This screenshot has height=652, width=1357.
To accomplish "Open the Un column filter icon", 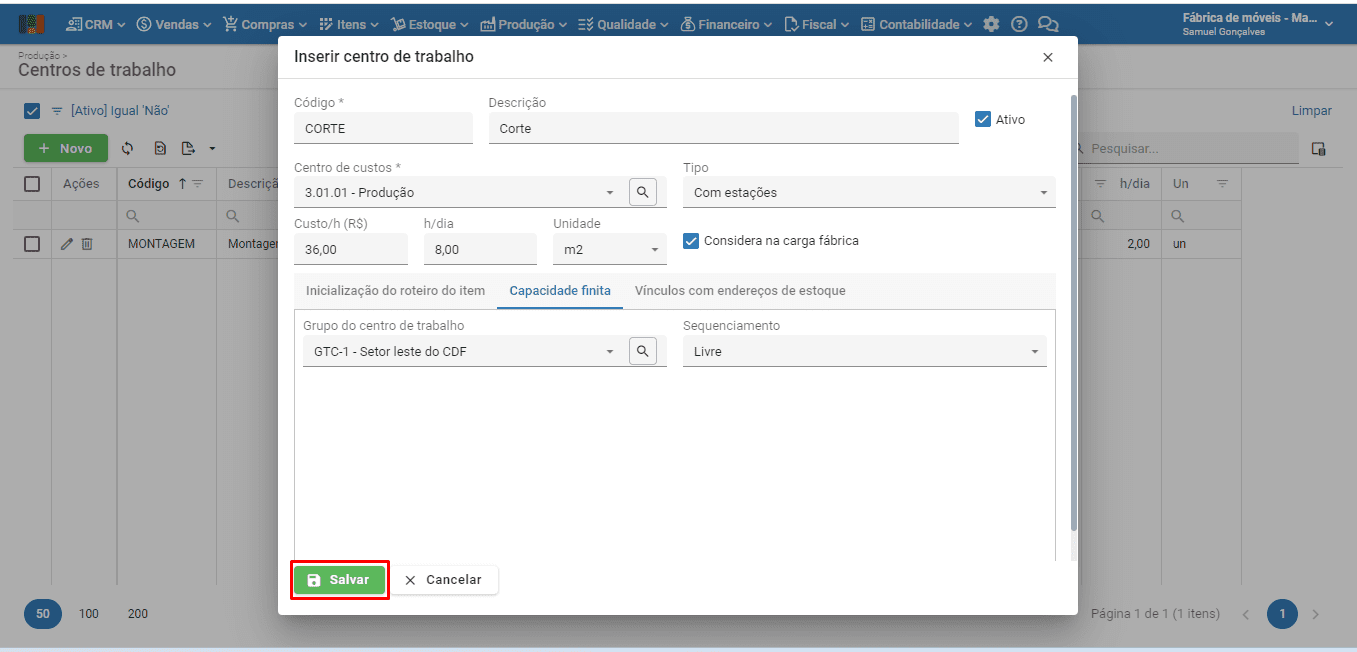I will coord(1222,184).
